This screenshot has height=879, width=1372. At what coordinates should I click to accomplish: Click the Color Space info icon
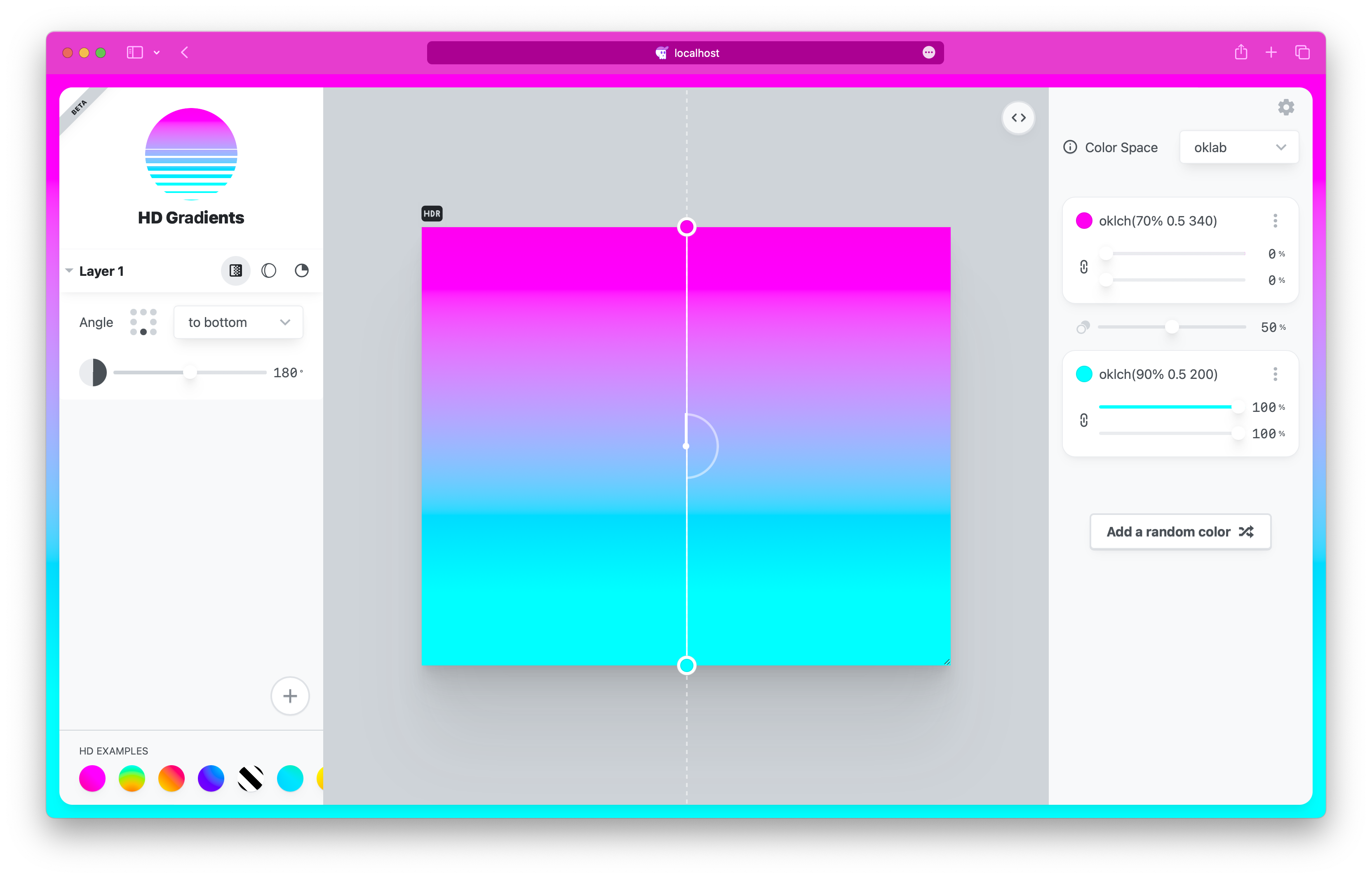1070,147
